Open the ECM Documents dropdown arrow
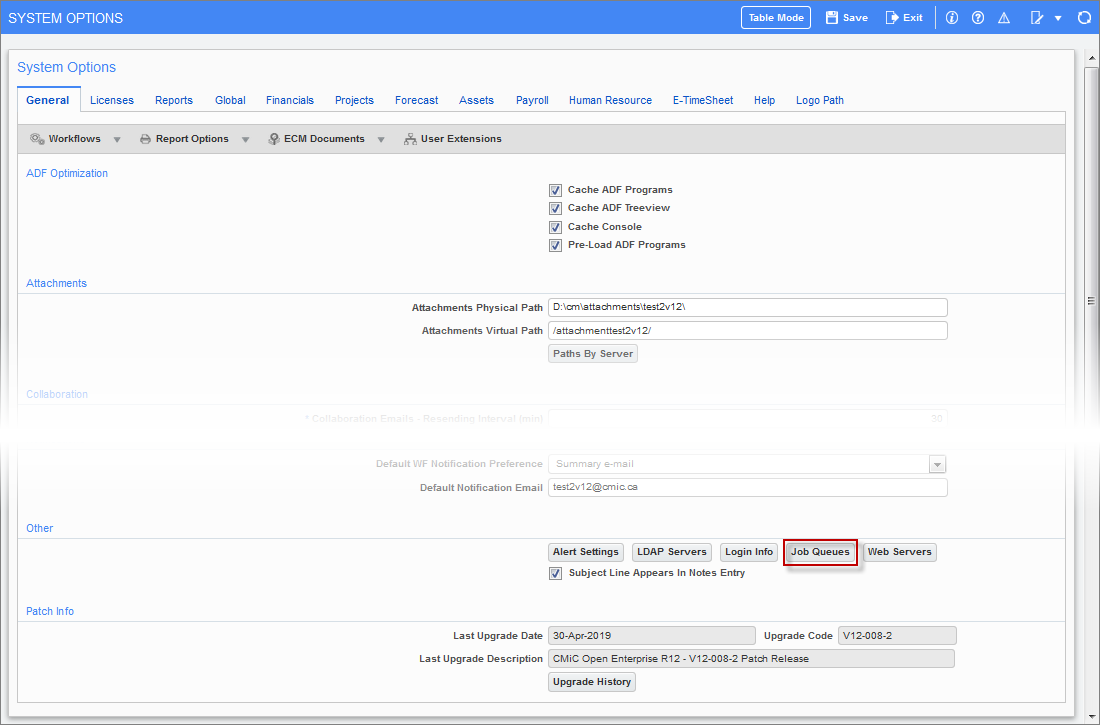Image resolution: width=1100 pixels, height=725 pixels. (x=381, y=139)
